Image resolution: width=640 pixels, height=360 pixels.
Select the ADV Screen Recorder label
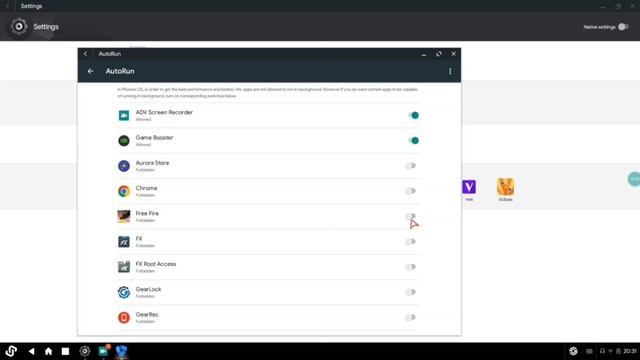pos(164,112)
